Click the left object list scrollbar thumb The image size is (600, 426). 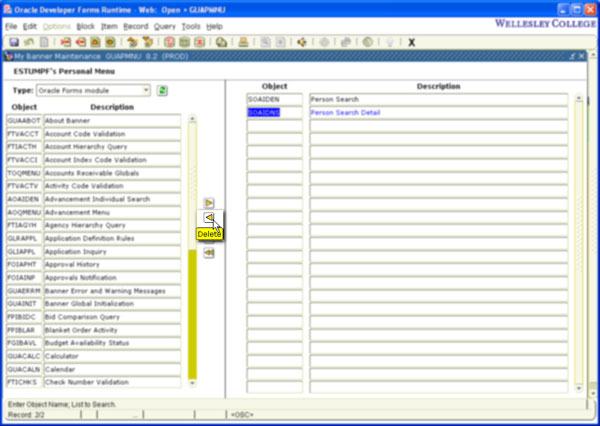pyautogui.click(x=192, y=186)
